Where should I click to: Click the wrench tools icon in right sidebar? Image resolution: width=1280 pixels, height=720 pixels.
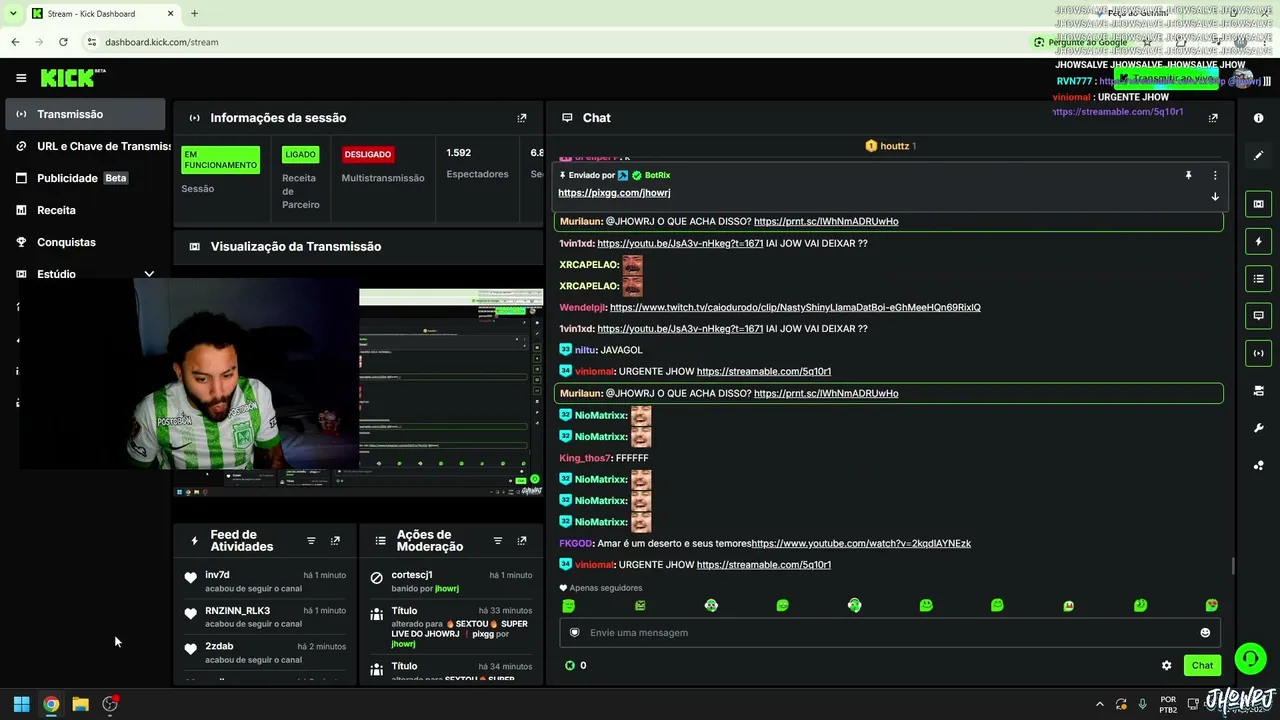click(x=1258, y=428)
